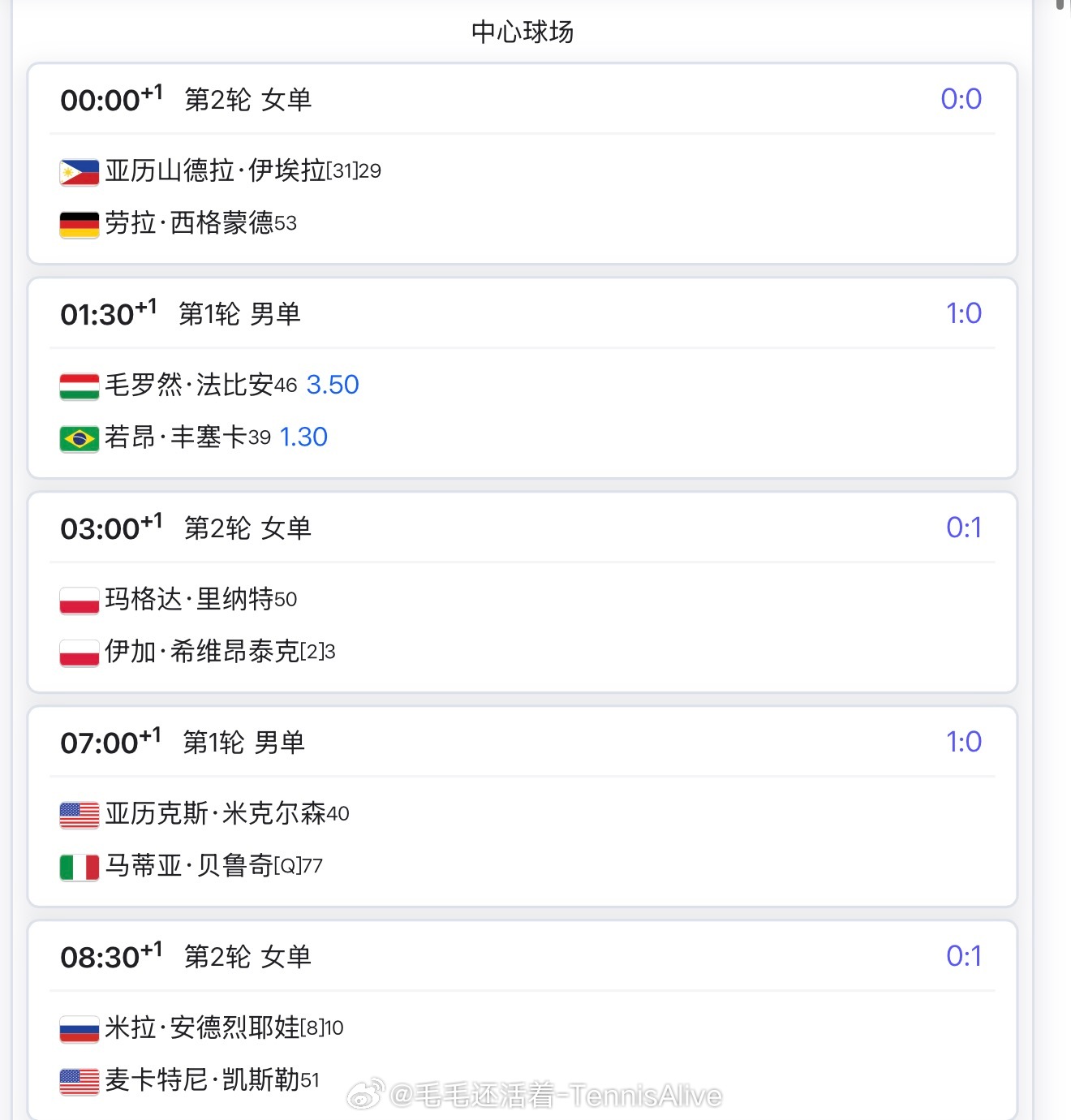Click the Italian flag beside 马蒂亚·贝鲁奇
This screenshot has height=1120, width=1071.
80,867
